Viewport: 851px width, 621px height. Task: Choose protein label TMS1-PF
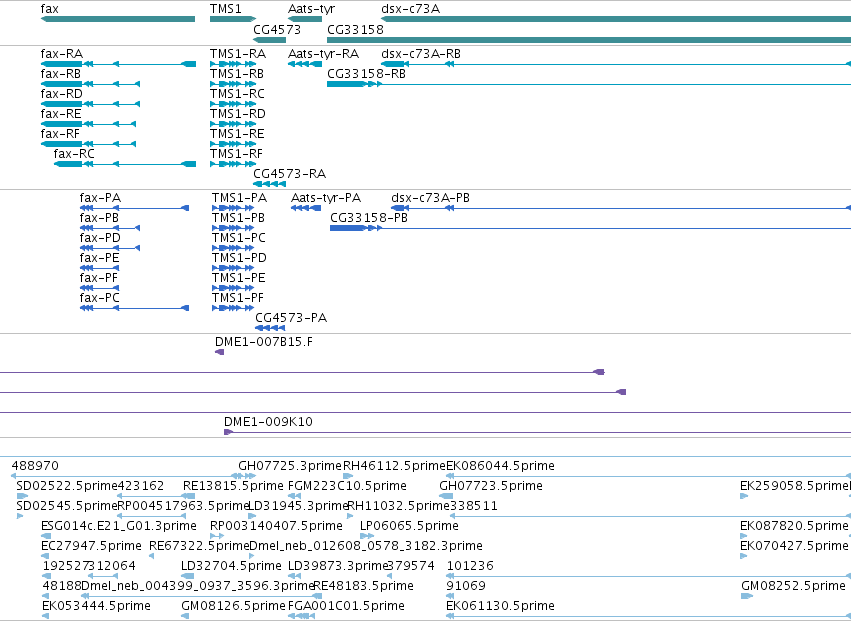(x=238, y=299)
